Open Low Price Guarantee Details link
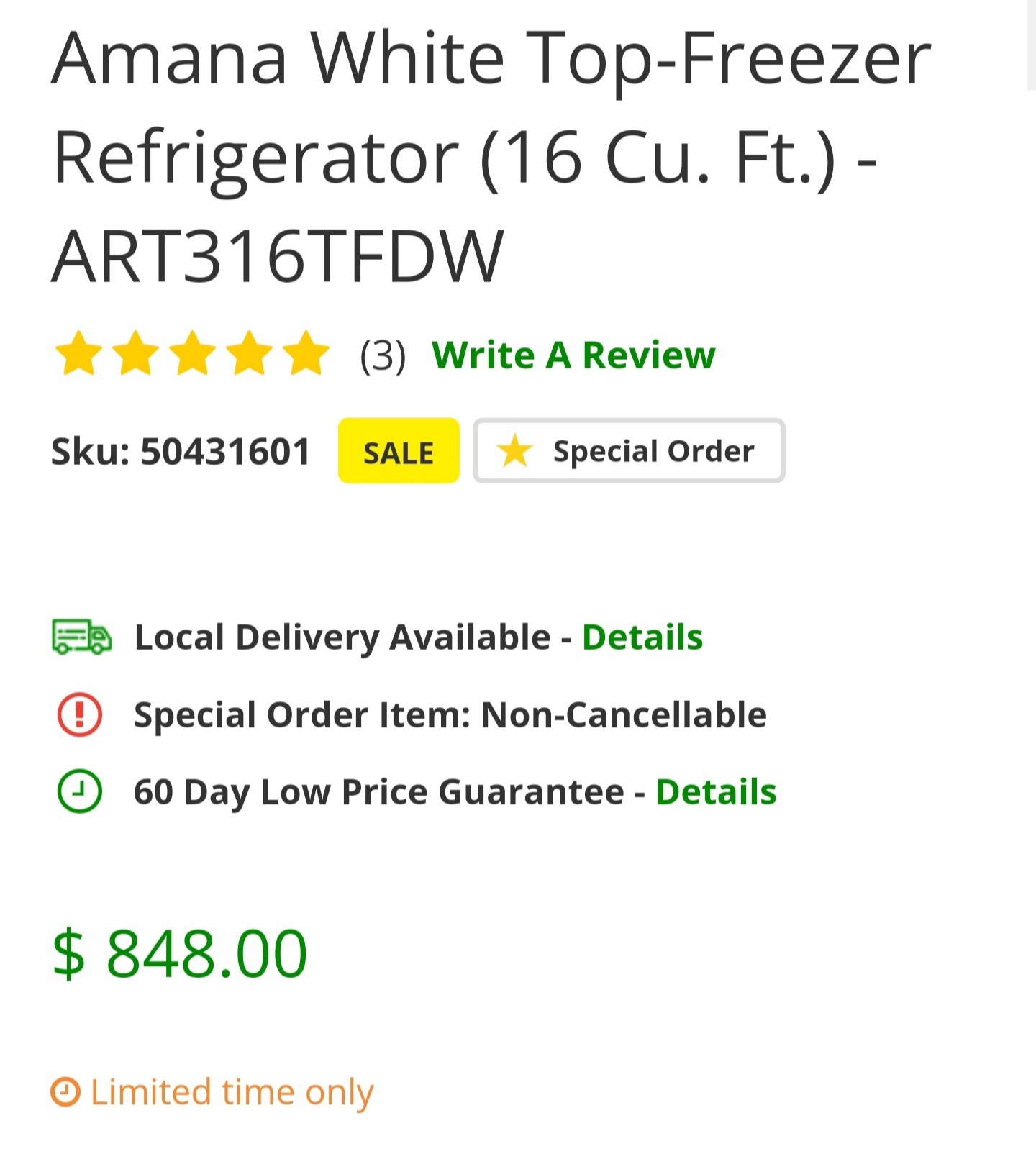1036x1154 pixels. (717, 791)
